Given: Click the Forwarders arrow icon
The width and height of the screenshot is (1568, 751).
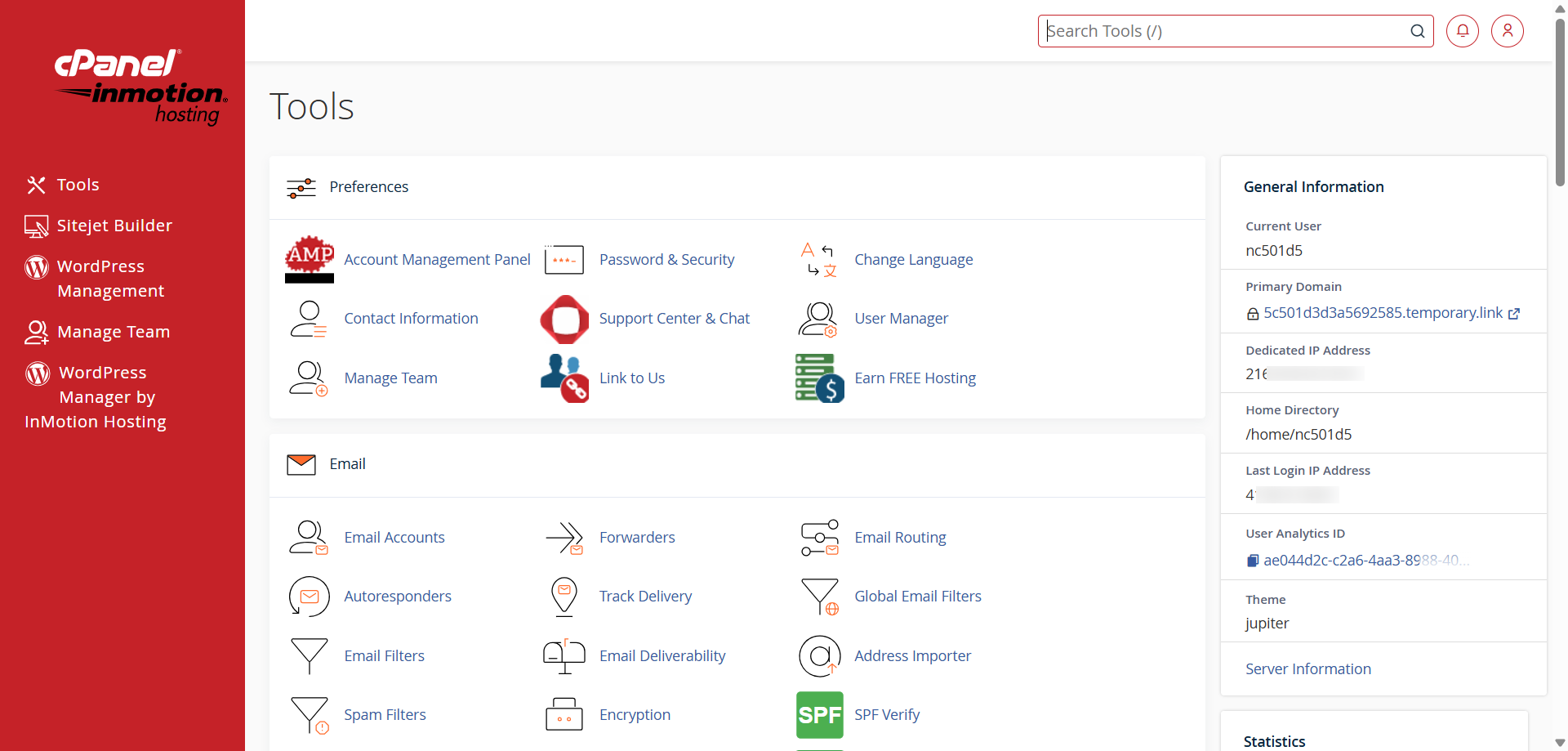Looking at the screenshot, I should pyautogui.click(x=564, y=538).
